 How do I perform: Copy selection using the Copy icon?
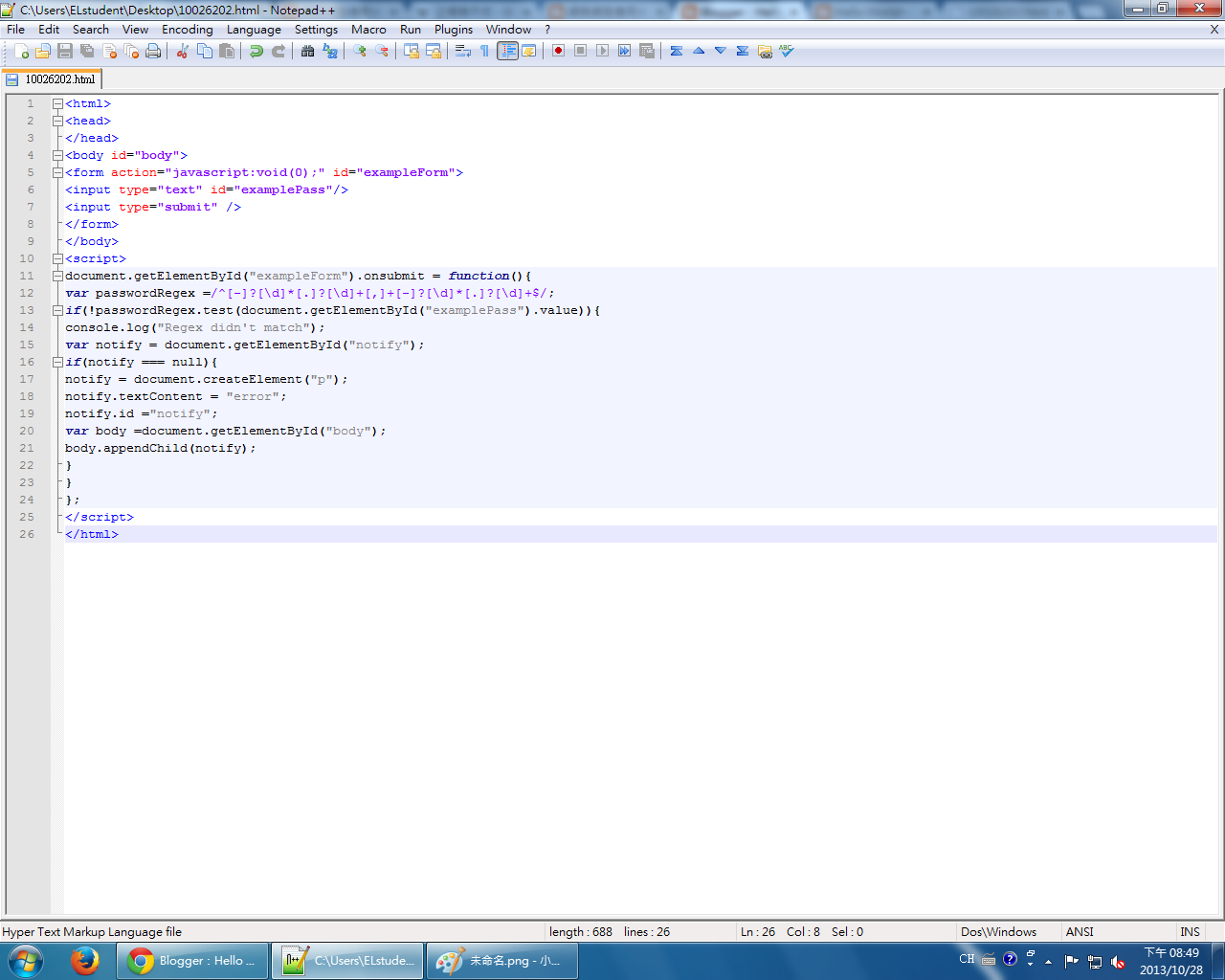[x=204, y=51]
